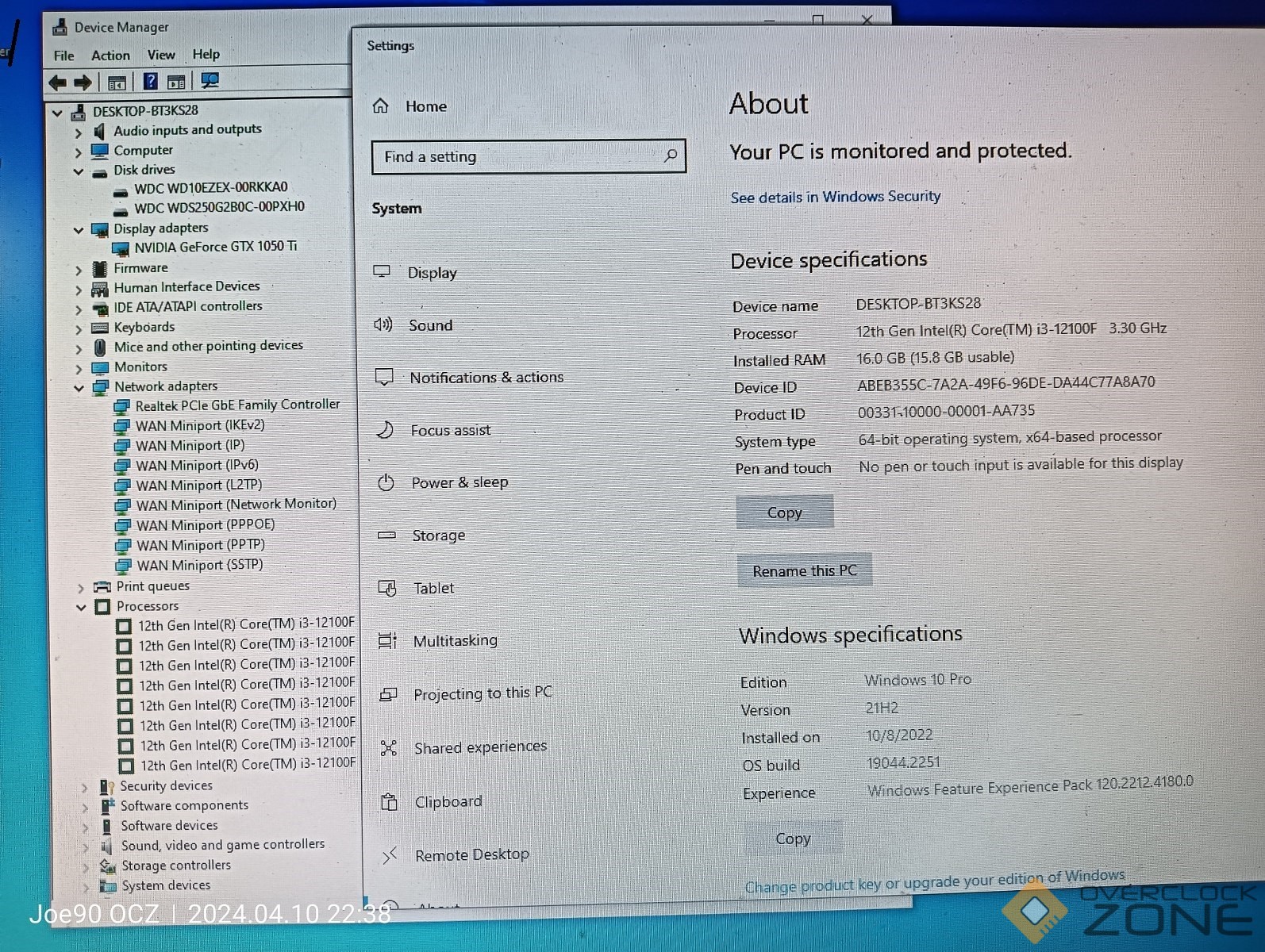Expand the Firmware node
Image resolution: width=1265 pixels, height=952 pixels.
[78, 270]
